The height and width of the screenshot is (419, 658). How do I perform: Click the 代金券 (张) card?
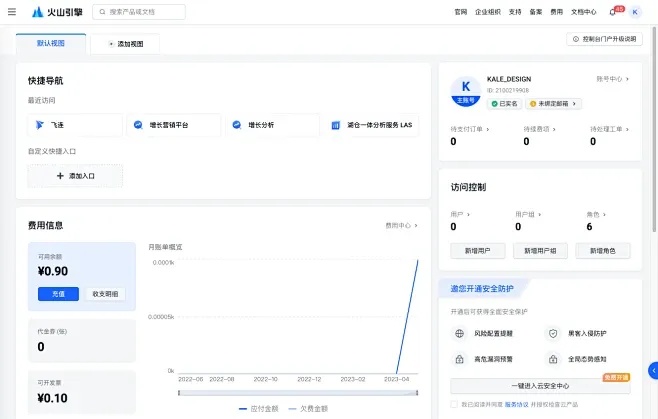[82, 340]
